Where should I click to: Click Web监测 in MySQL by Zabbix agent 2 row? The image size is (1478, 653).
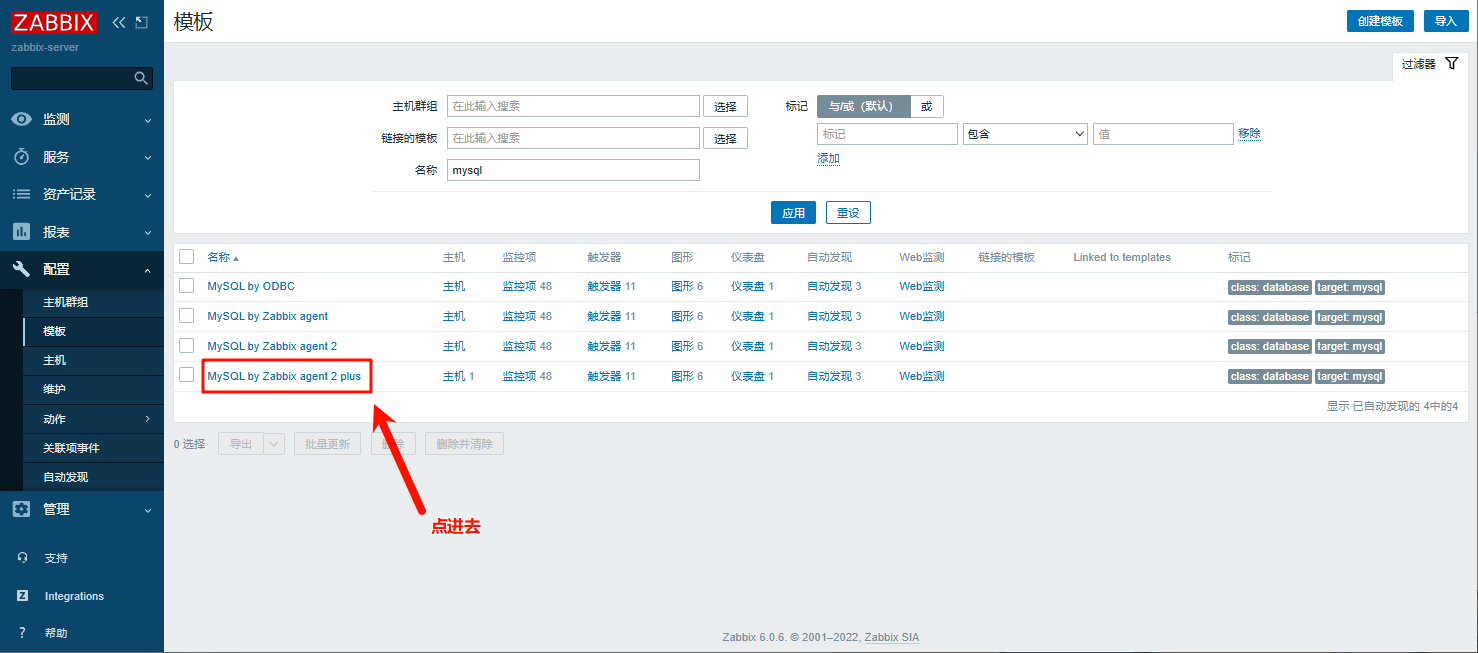pos(921,346)
